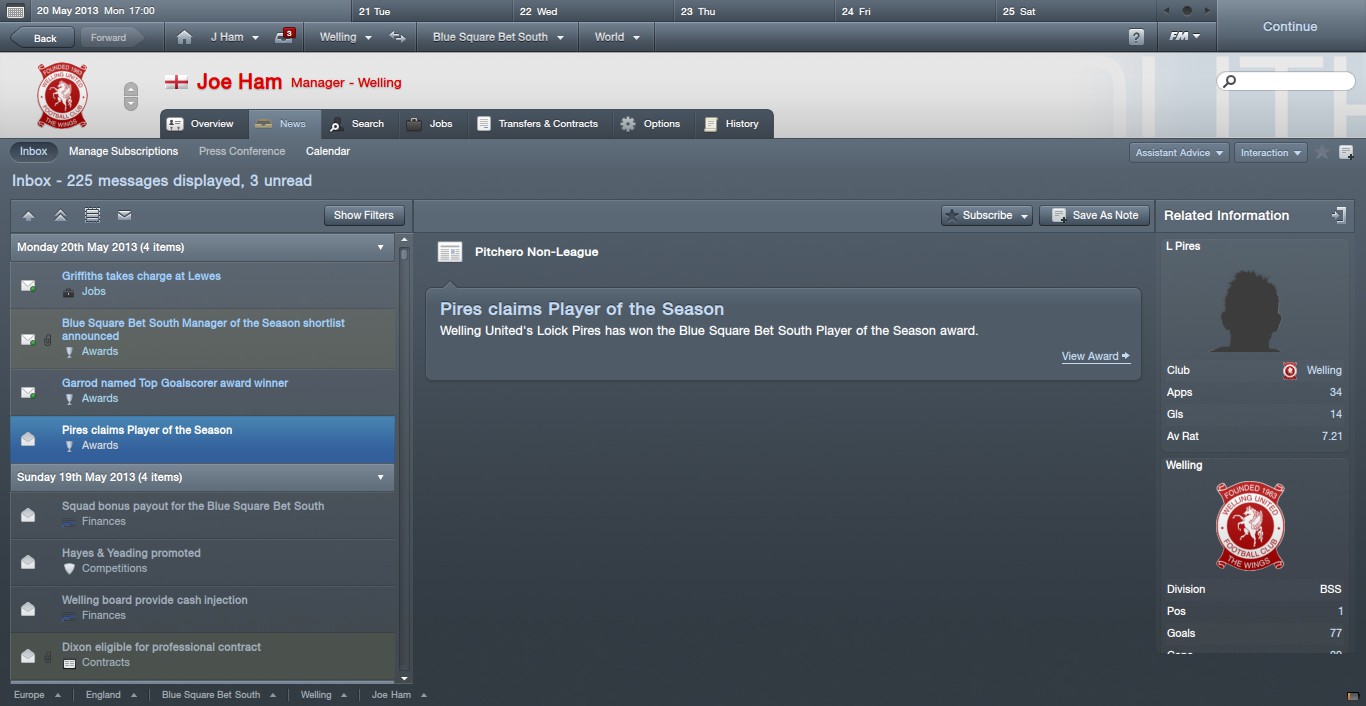Viewport: 1366px width, 706px height.
Task: Open the Assistant Advice dropdown
Action: pos(1179,152)
